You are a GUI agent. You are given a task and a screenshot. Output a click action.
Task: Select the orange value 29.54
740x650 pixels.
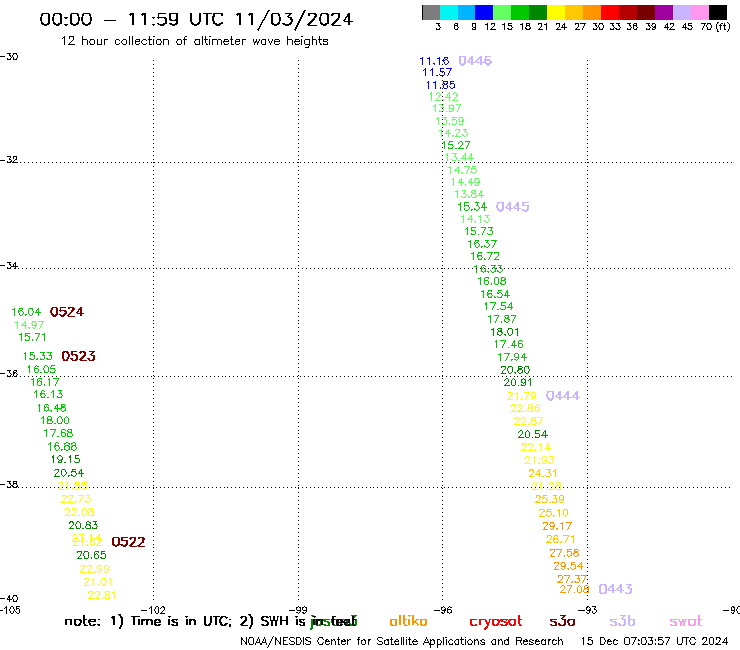pos(568,566)
